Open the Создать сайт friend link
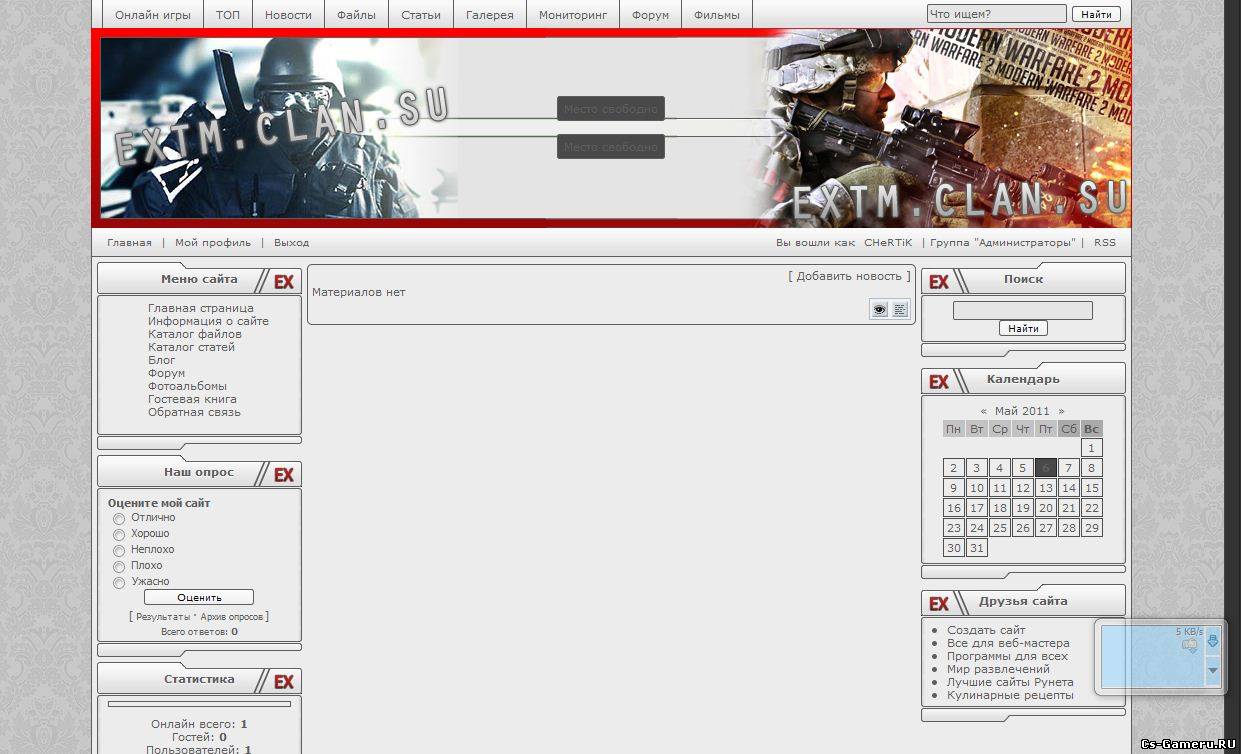 tap(986, 630)
